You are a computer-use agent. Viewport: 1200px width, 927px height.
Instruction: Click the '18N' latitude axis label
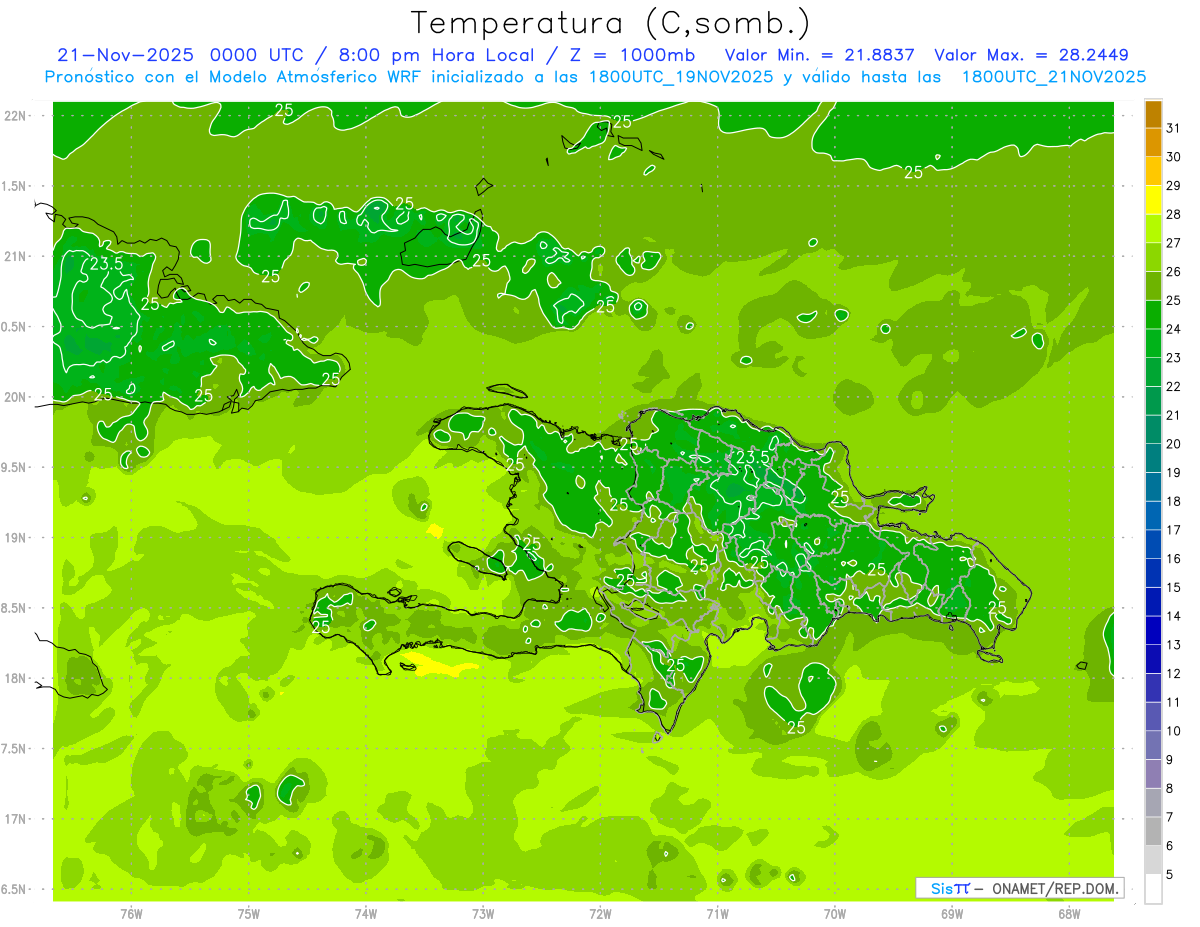click(x=17, y=679)
